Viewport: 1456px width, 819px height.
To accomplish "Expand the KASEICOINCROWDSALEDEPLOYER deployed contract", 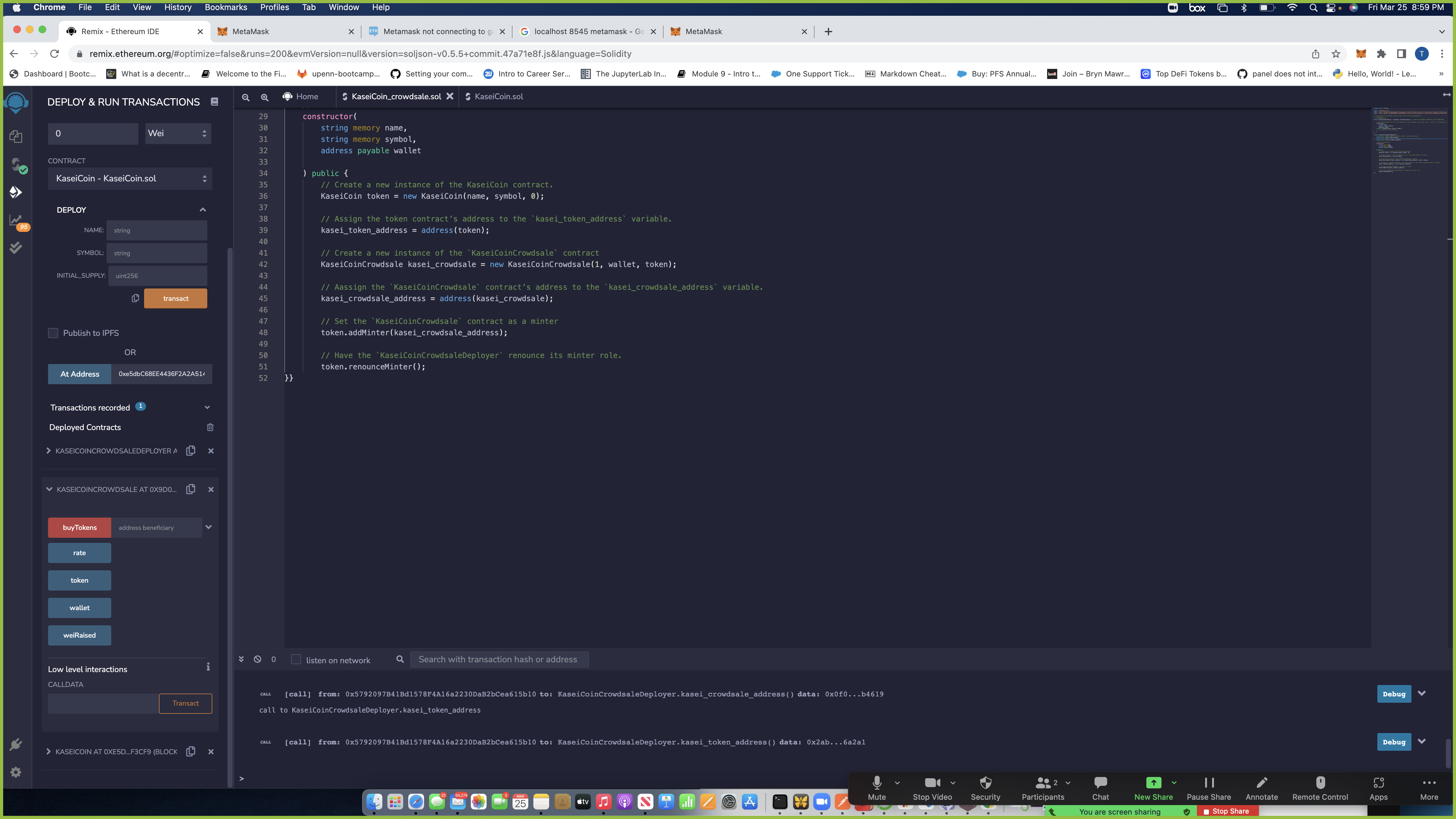I will (x=49, y=451).
